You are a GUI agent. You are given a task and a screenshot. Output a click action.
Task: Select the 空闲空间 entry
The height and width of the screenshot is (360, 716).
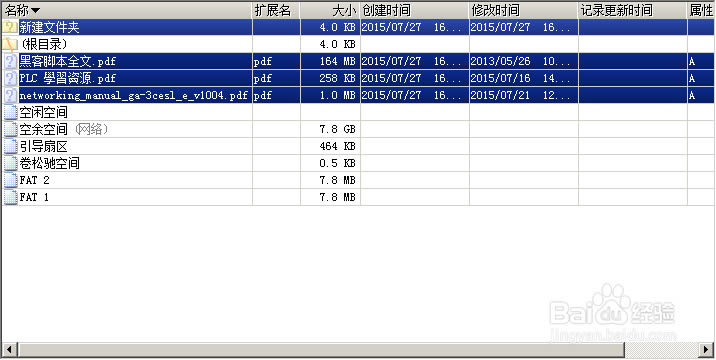coord(43,112)
